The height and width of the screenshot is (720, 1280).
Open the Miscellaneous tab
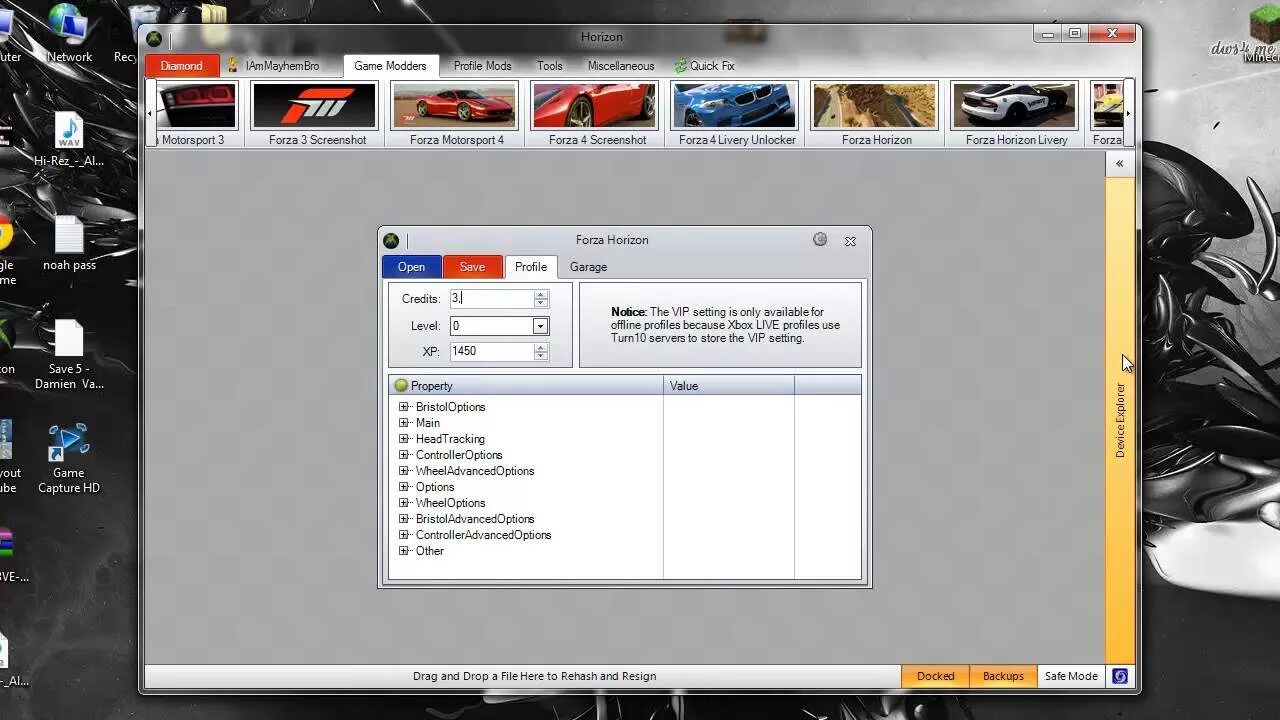(x=621, y=66)
